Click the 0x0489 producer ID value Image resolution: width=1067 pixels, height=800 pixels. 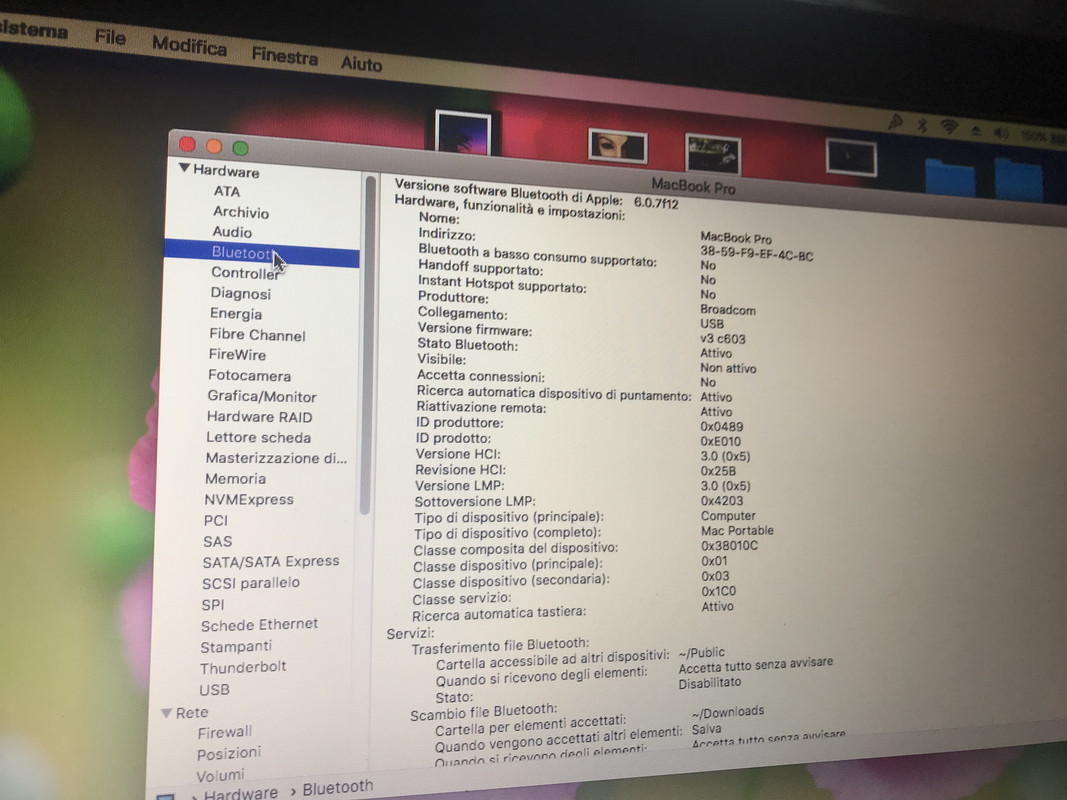pos(721,427)
